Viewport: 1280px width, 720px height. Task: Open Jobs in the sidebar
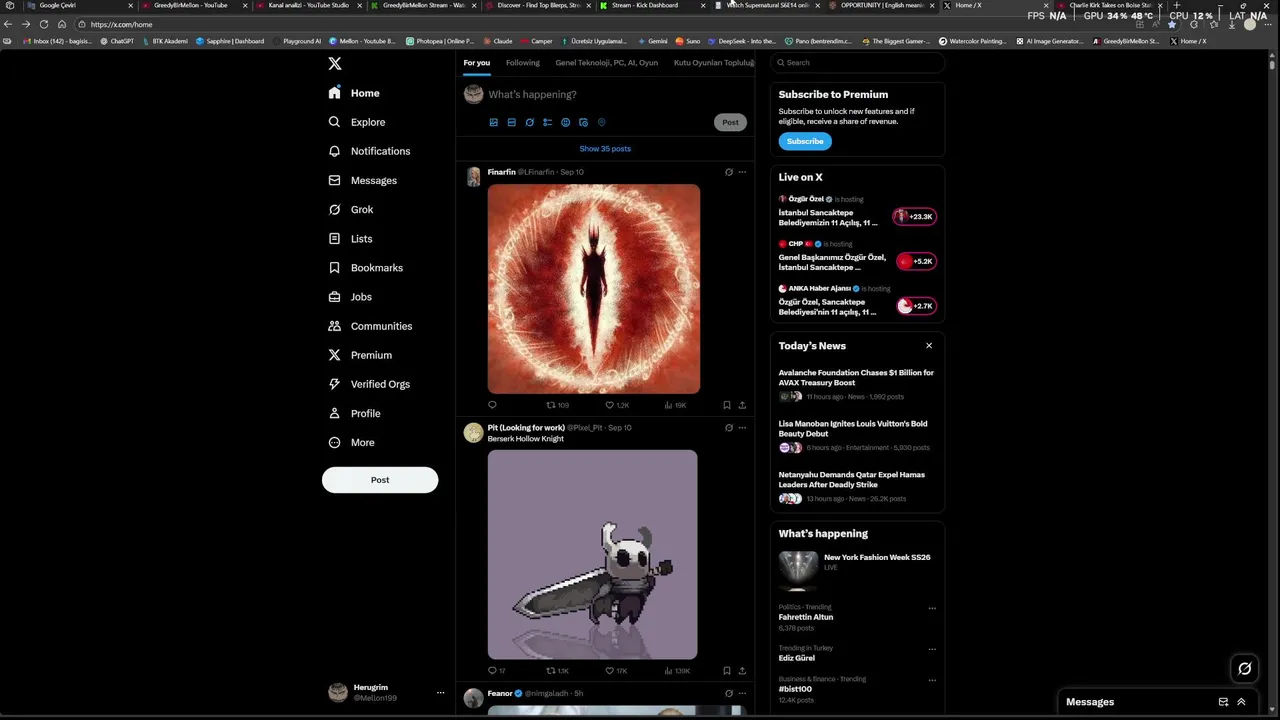(350, 297)
